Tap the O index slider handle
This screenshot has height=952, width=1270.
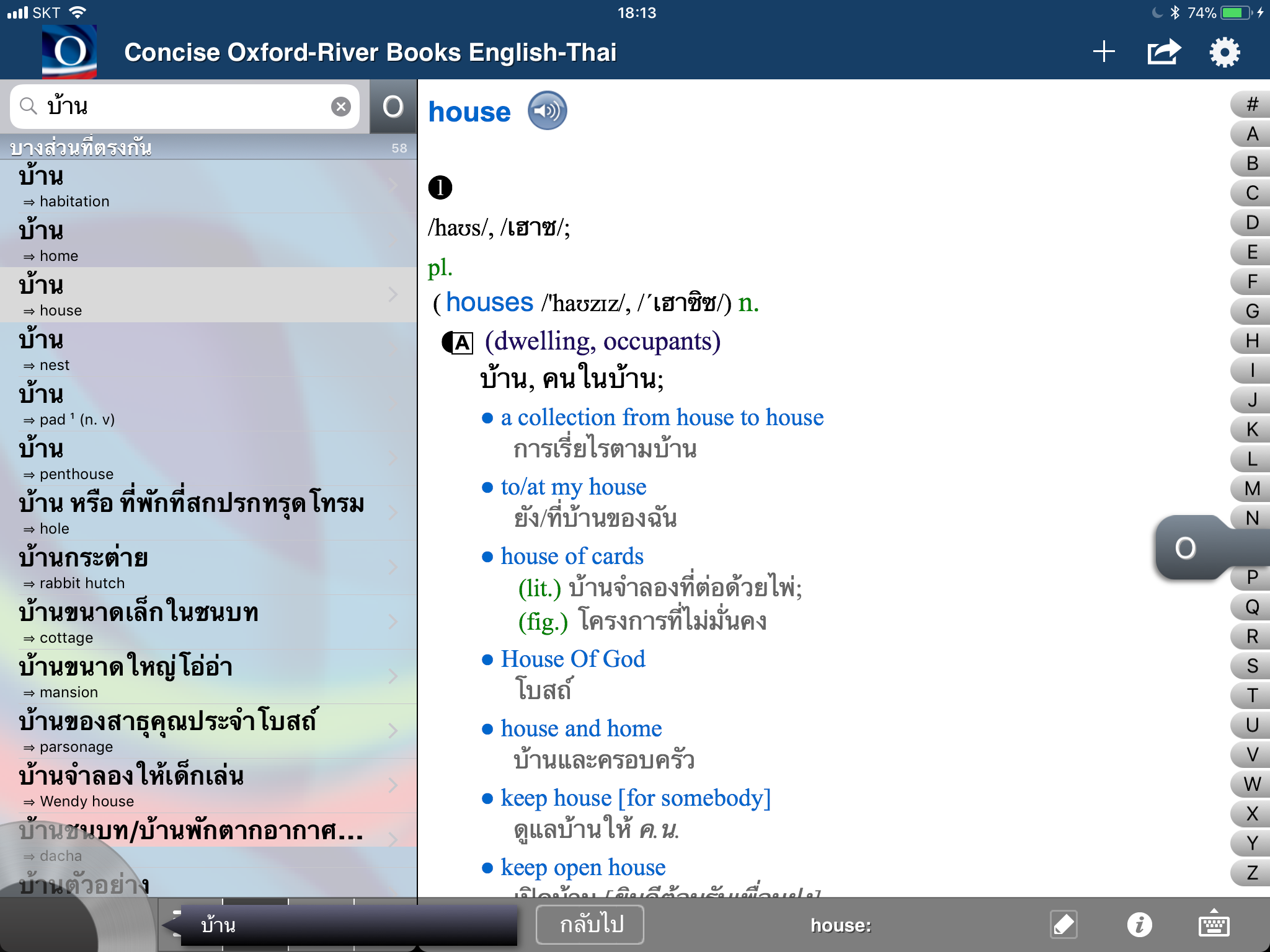[x=1186, y=548]
